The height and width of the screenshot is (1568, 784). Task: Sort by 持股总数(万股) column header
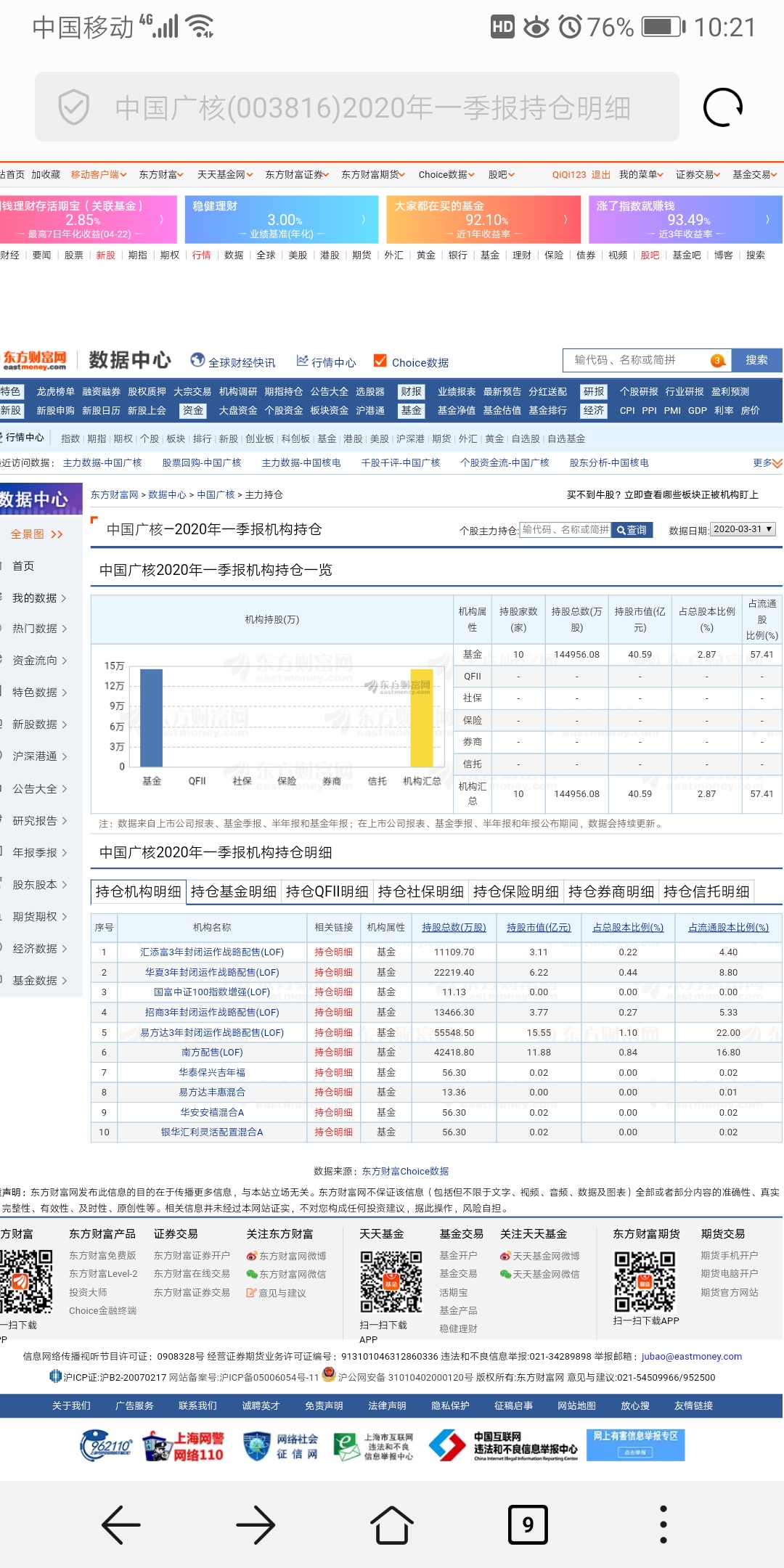(454, 928)
